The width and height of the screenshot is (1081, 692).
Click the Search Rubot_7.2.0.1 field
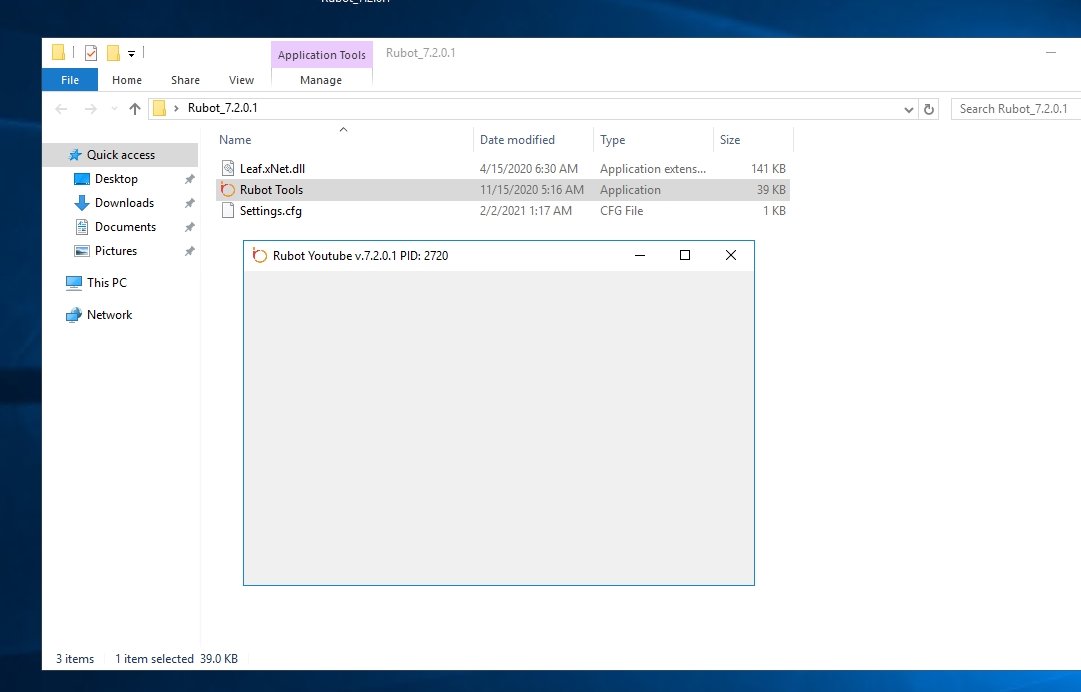click(x=1012, y=109)
